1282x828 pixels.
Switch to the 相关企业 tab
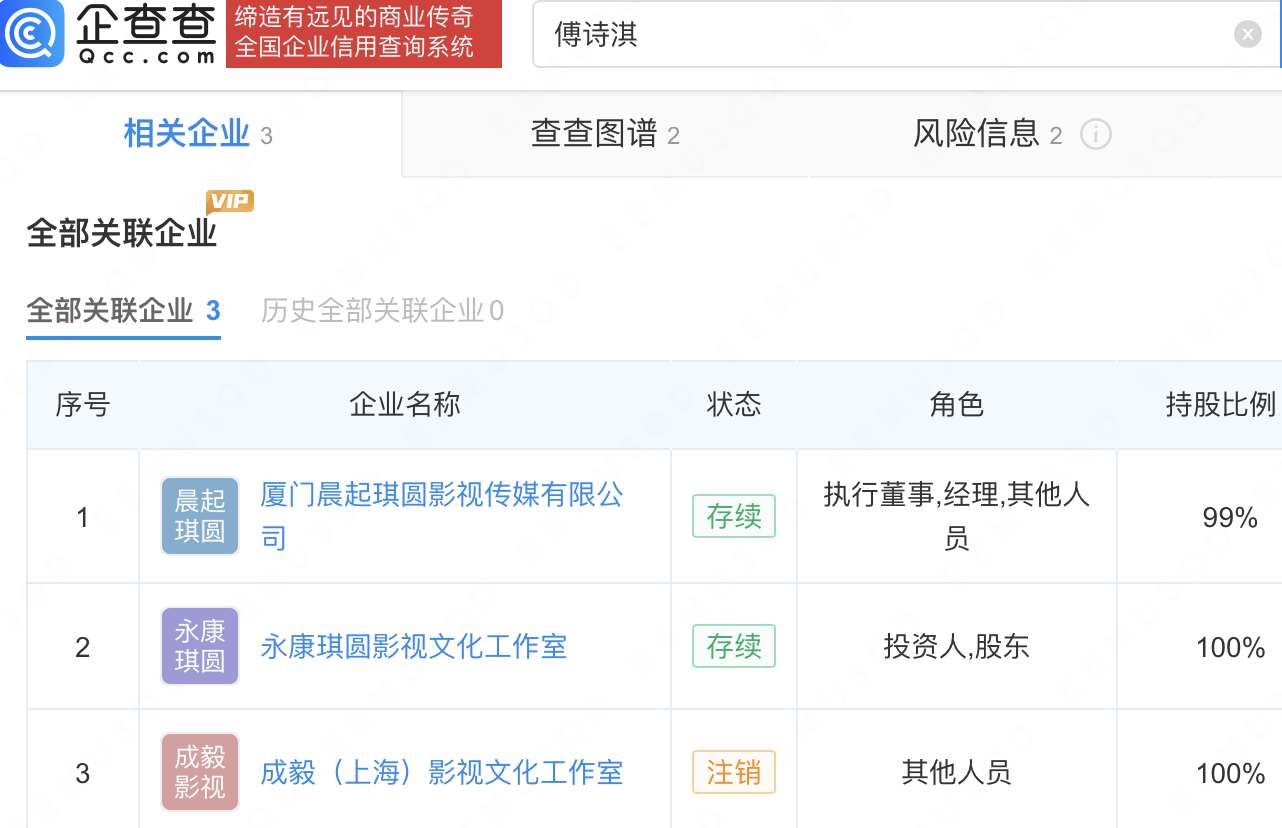pos(198,134)
